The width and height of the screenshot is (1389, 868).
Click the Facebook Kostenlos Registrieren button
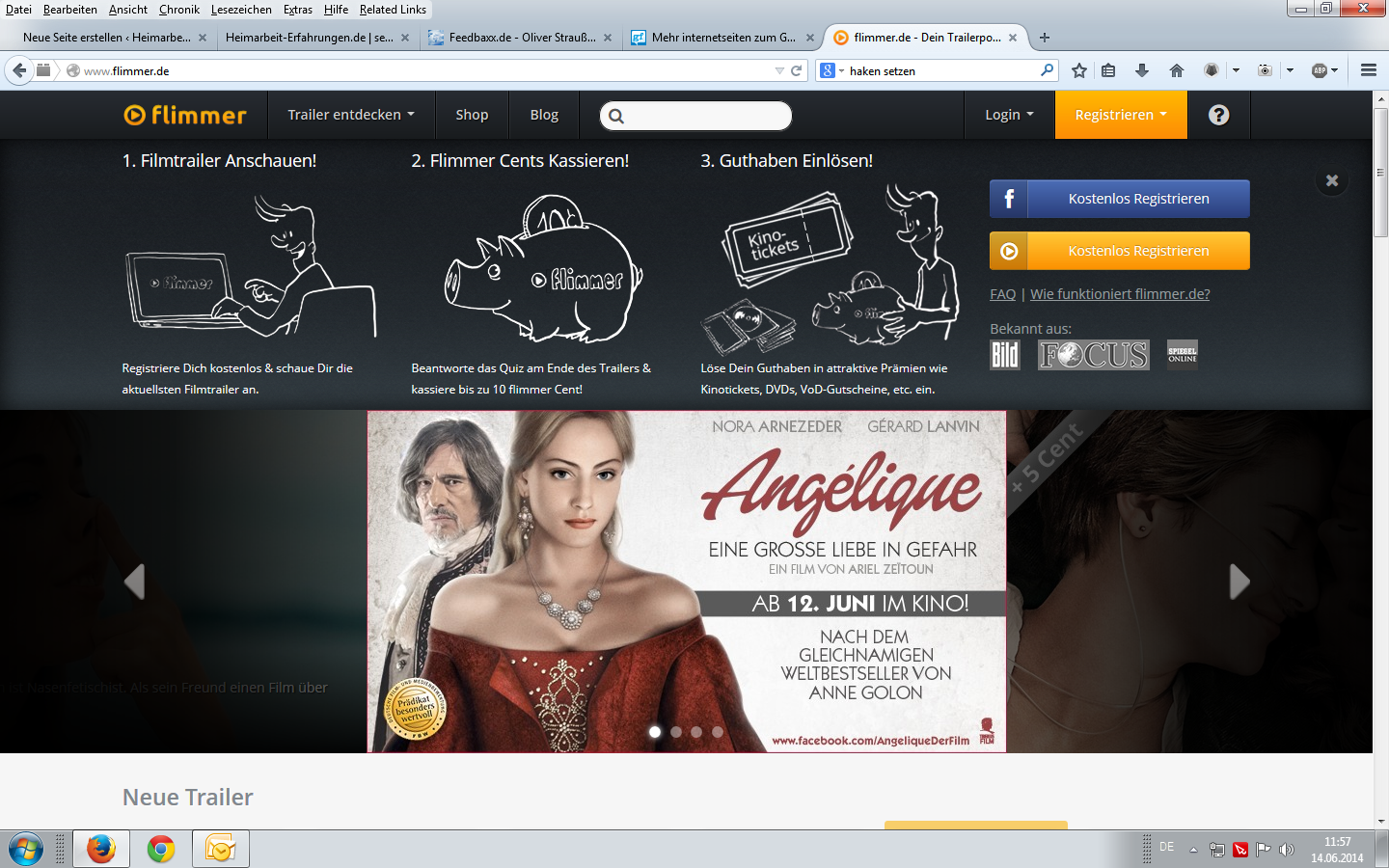(x=1120, y=199)
